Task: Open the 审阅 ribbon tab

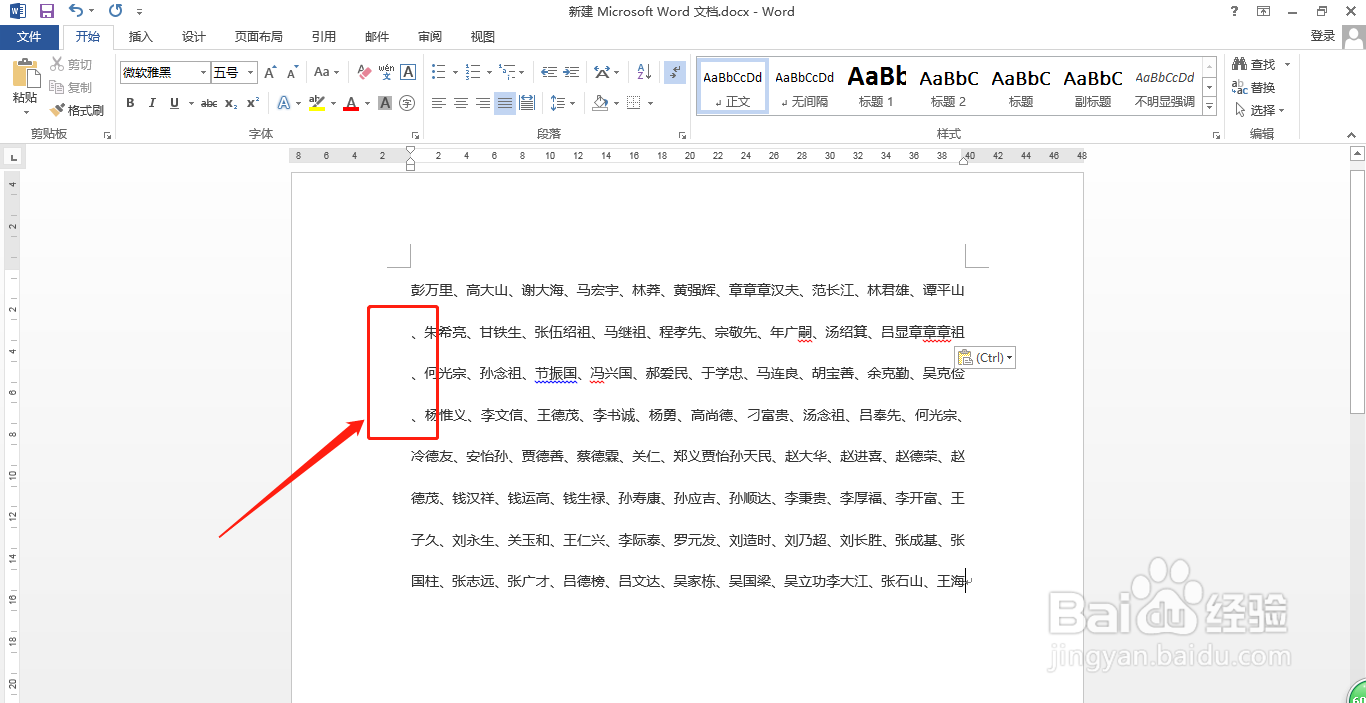Action: click(x=429, y=36)
